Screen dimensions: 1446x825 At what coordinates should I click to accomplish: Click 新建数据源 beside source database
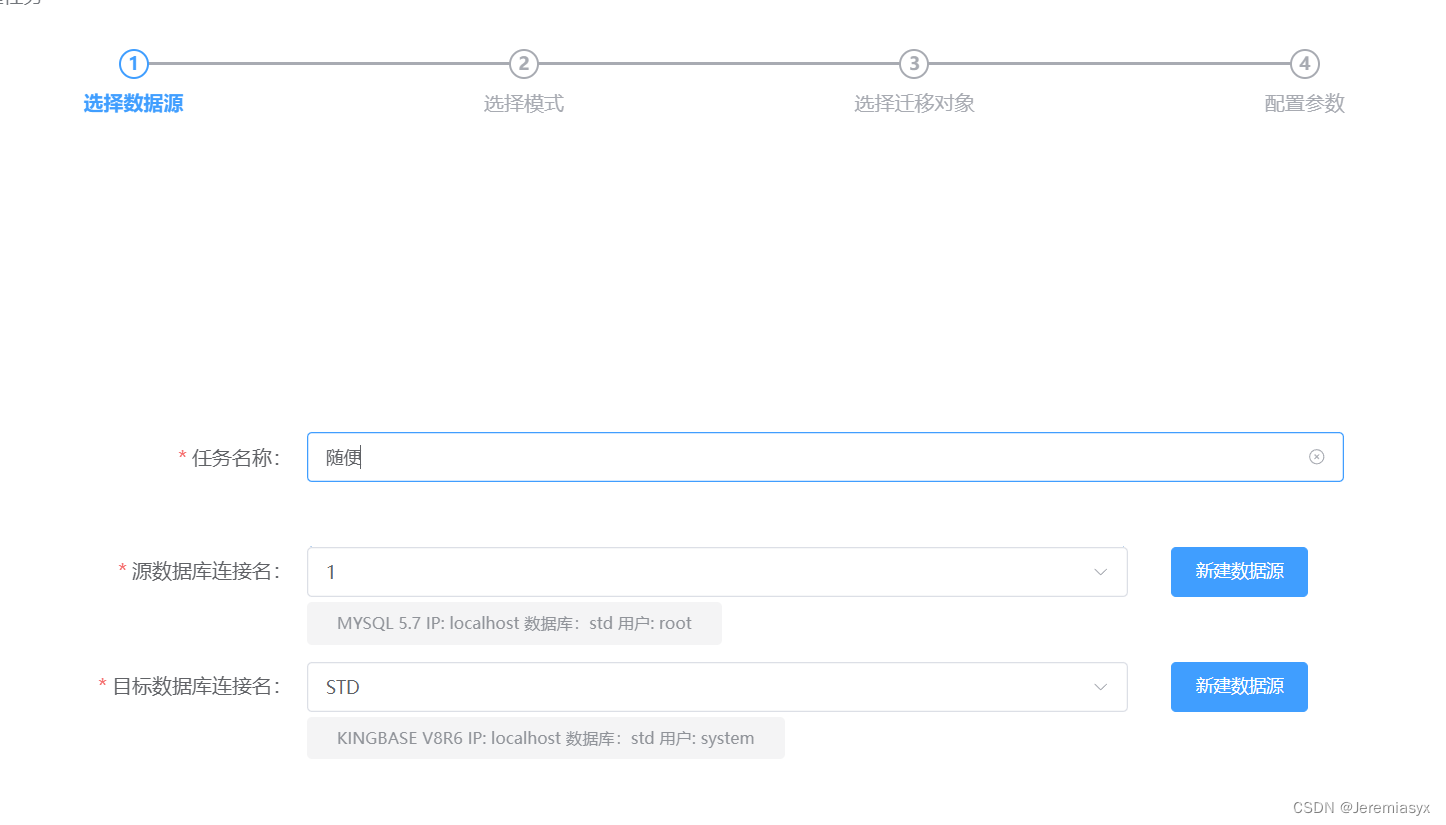[1239, 572]
